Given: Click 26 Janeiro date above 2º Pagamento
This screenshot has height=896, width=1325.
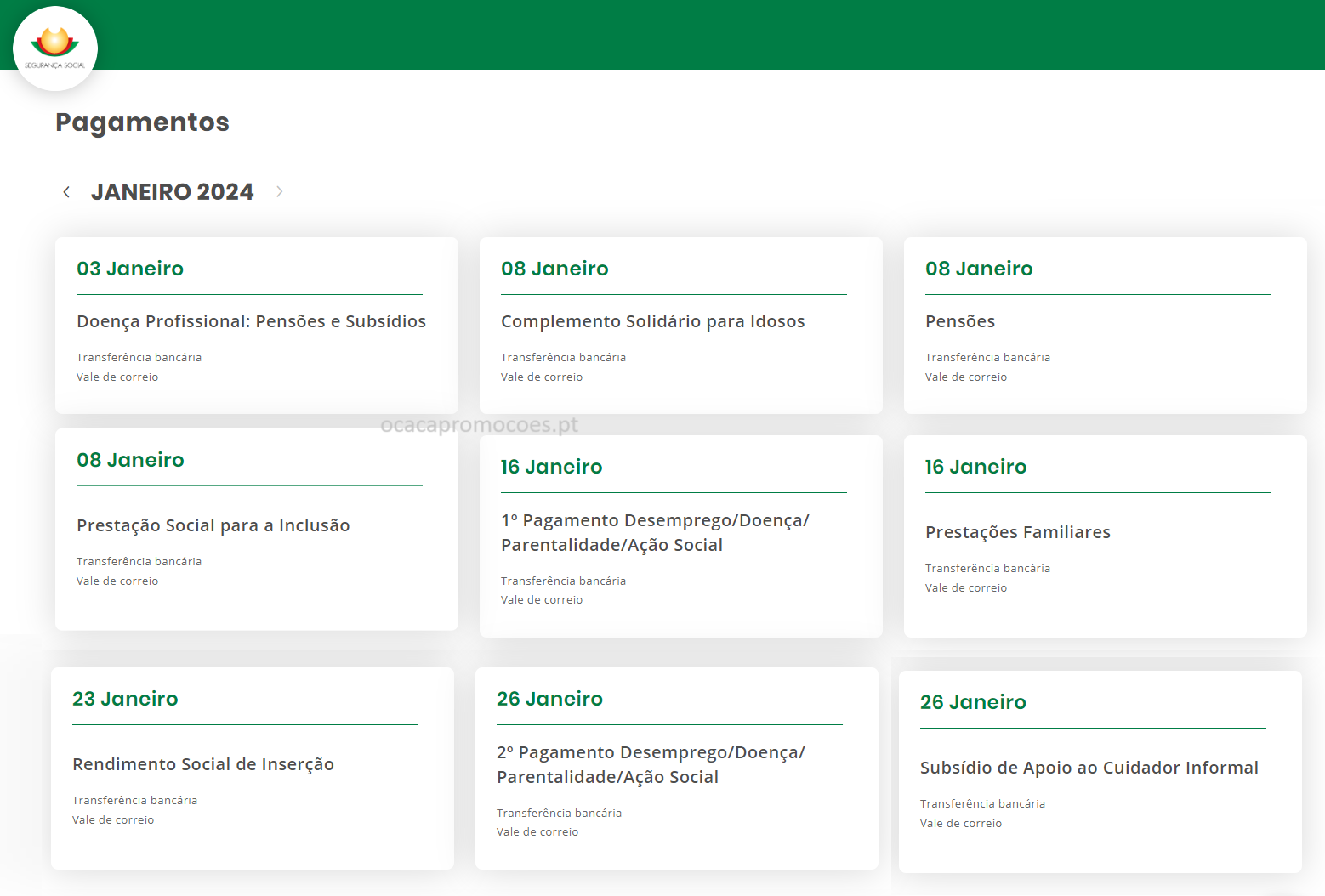Looking at the screenshot, I should point(549,699).
